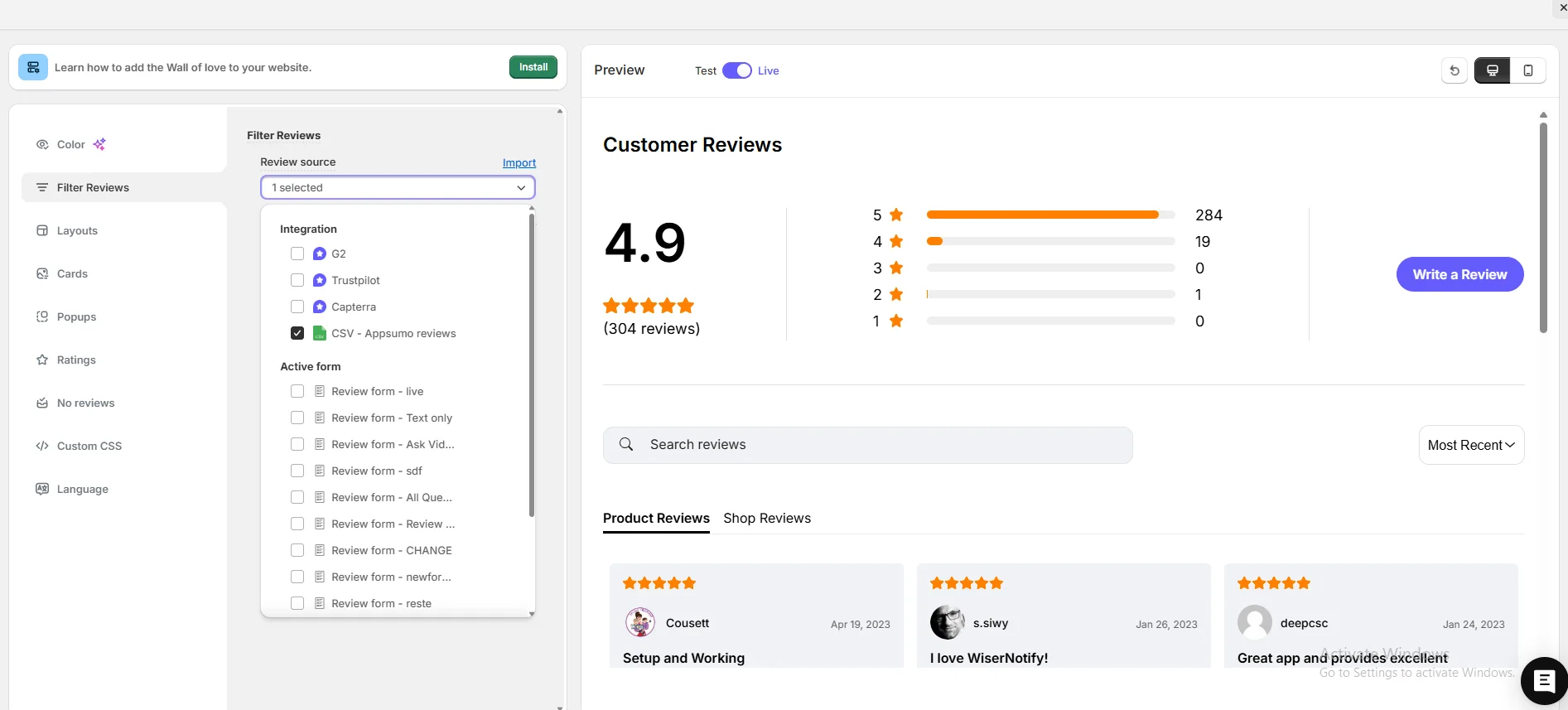This screenshot has height=710, width=1568.
Task: Open the chat widget icon
Action: [1544, 681]
